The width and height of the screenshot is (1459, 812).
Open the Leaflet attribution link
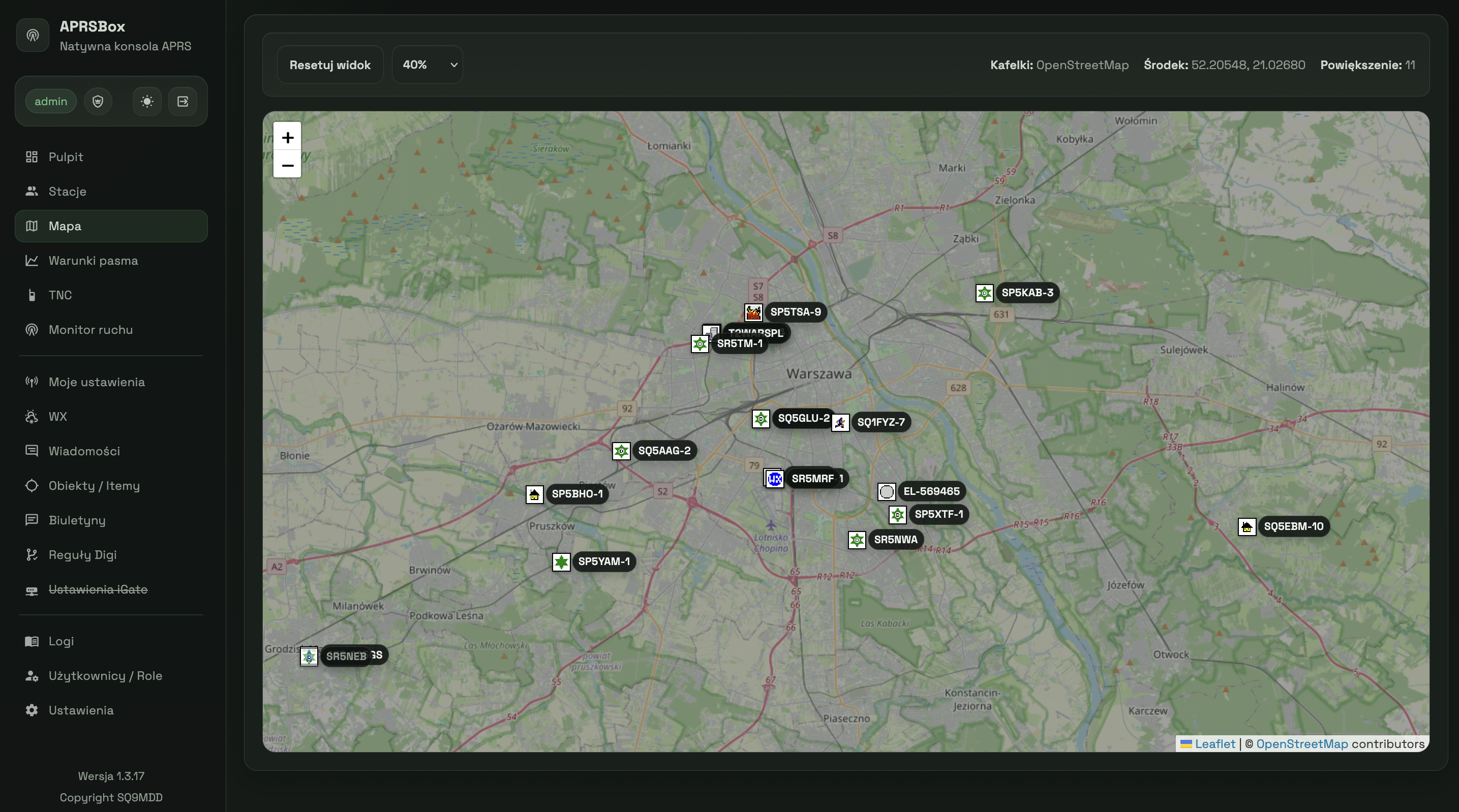[x=1214, y=744]
